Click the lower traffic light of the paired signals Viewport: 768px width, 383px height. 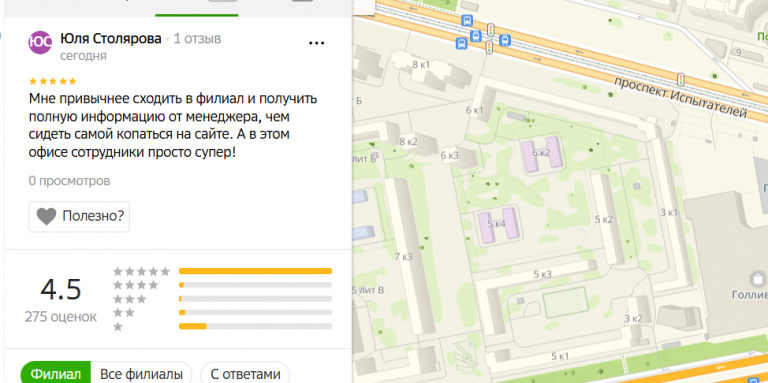[488, 47]
